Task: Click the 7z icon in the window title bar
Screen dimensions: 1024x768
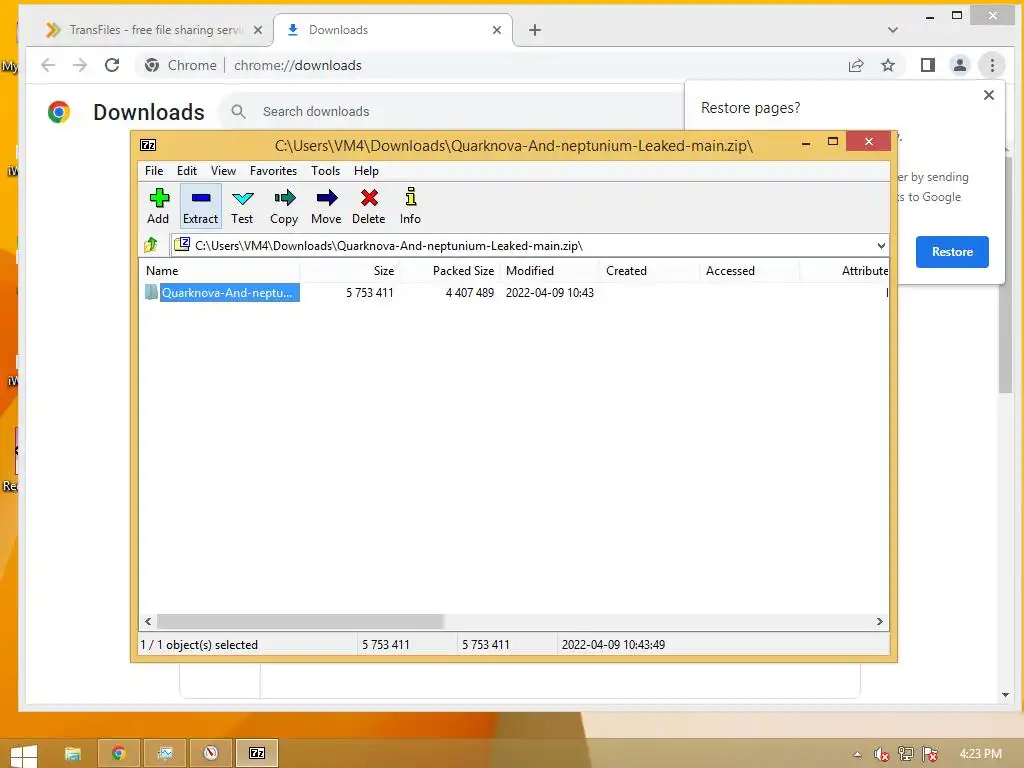Action: pos(148,145)
